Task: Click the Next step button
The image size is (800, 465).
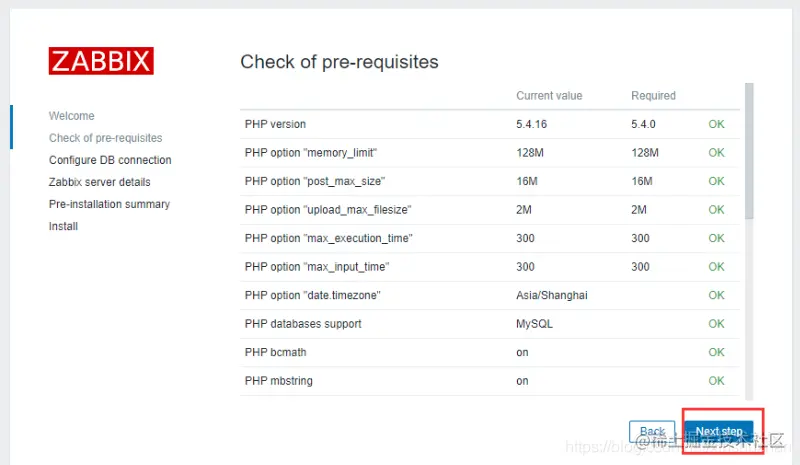Action: pyautogui.click(x=719, y=432)
